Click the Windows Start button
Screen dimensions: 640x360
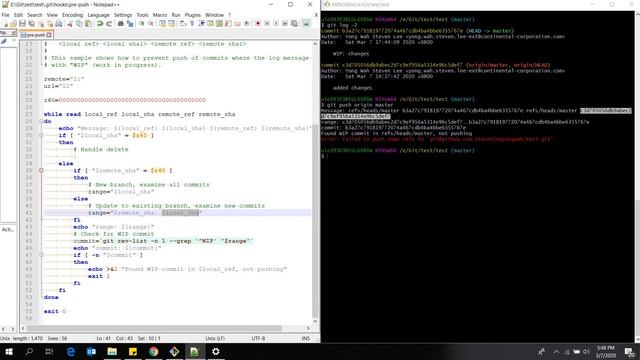pos(9,351)
